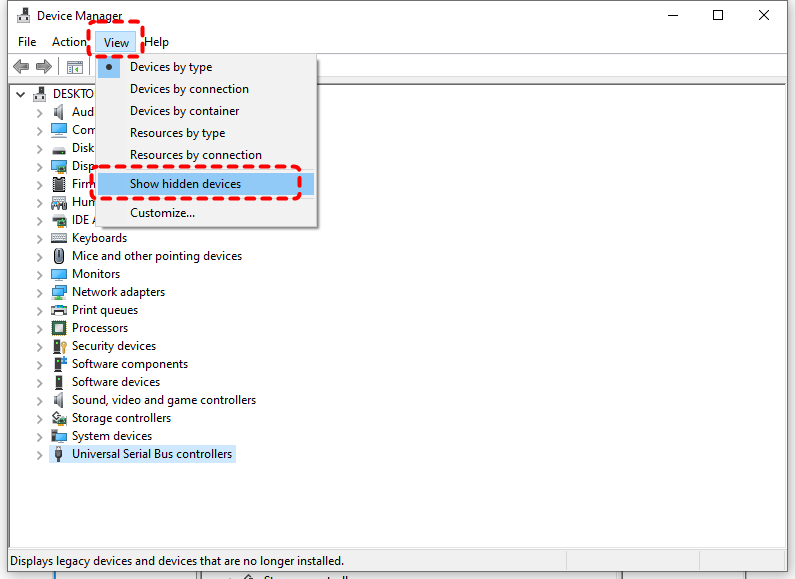Expand the Security devices category
This screenshot has width=795, height=579.
point(40,347)
